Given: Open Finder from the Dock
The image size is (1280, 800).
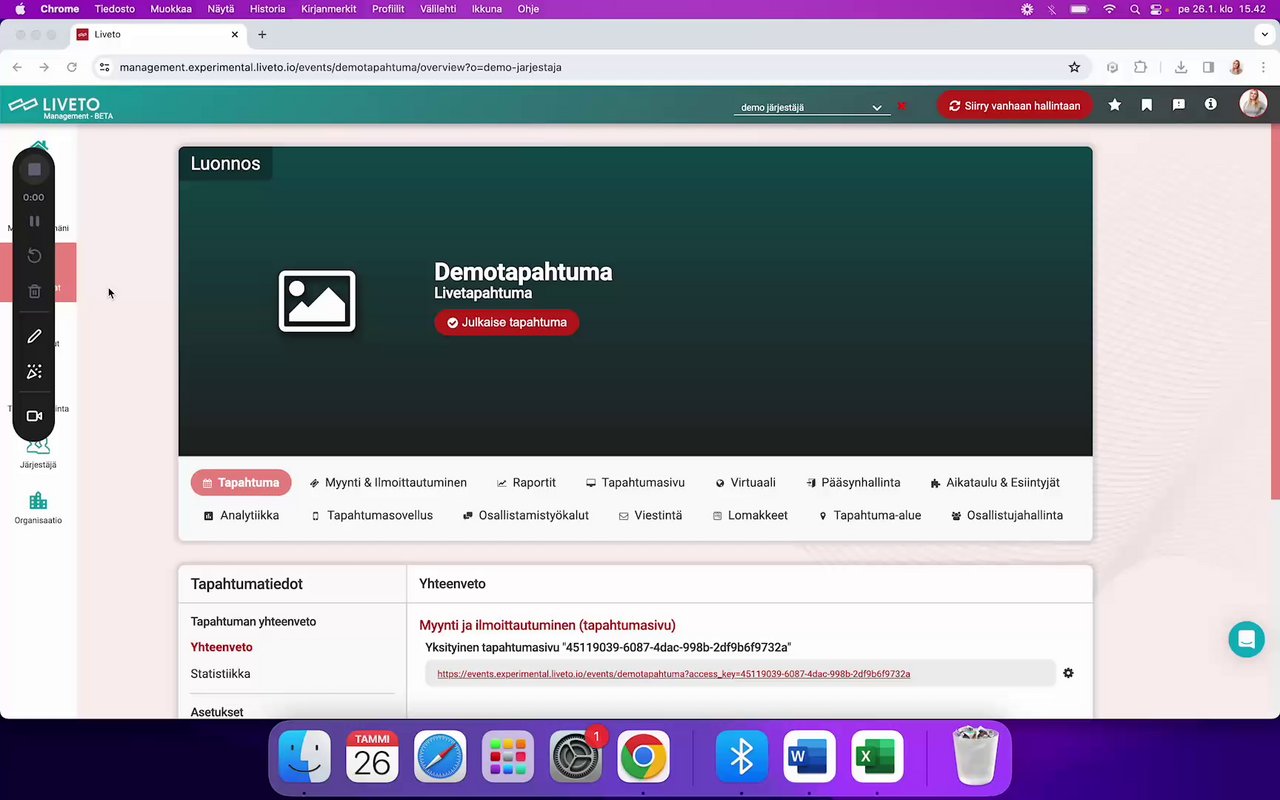Looking at the screenshot, I should pos(305,756).
